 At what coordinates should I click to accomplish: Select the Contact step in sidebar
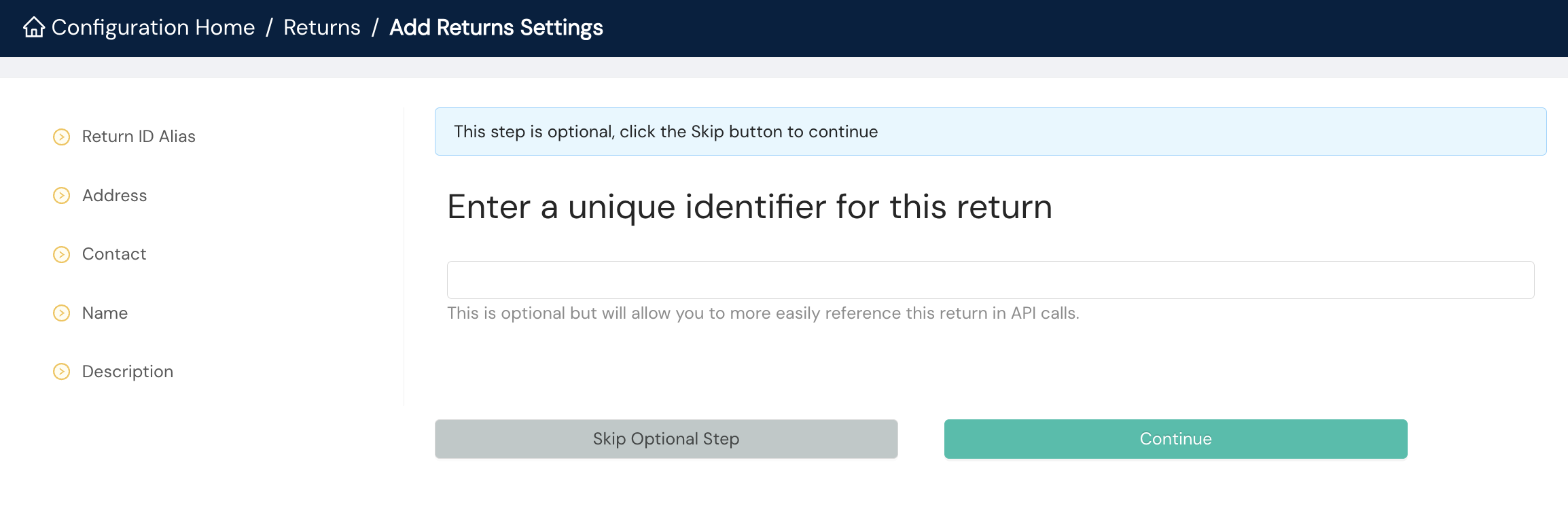(114, 254)
